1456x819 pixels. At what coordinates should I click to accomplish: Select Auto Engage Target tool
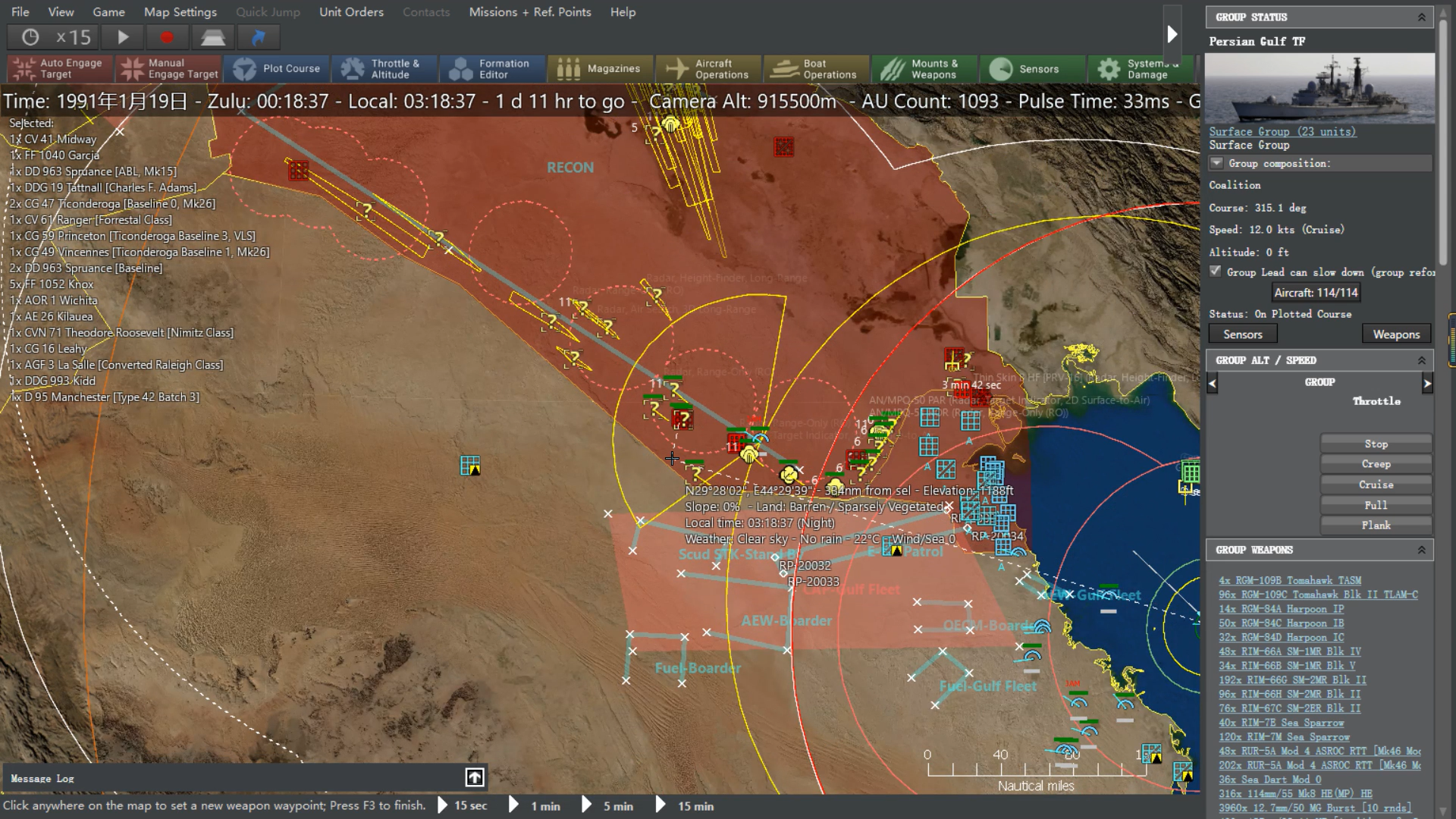coord(59,69)
